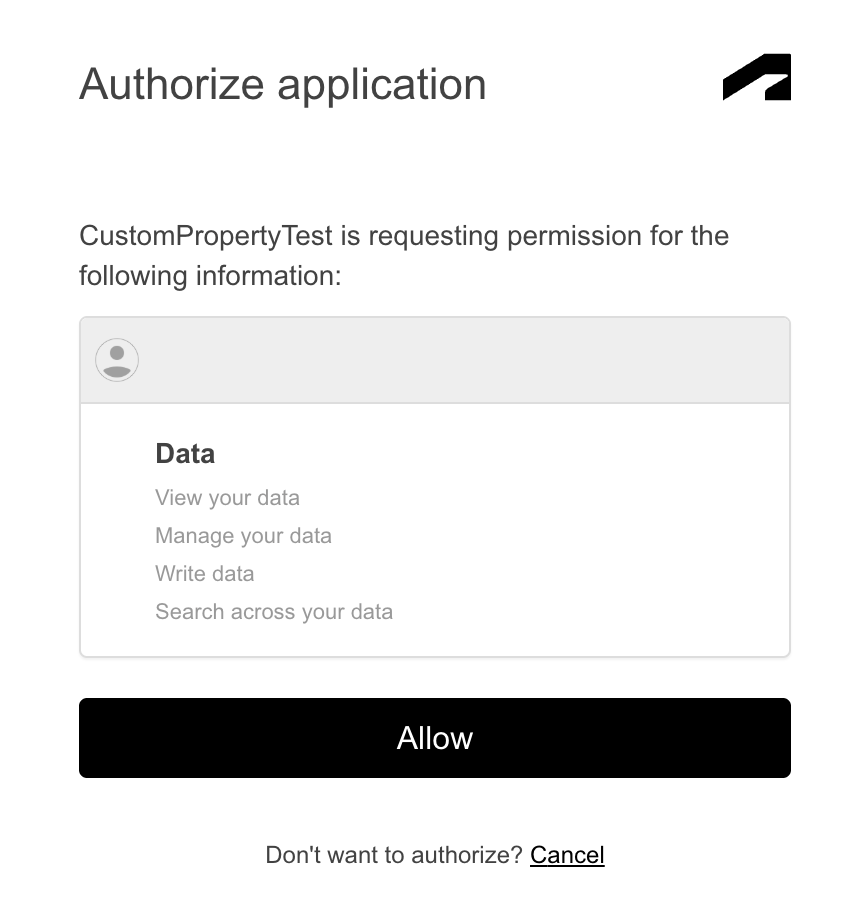
Task: Click the word "View" in the permissions list
Action: coord(176,498)
